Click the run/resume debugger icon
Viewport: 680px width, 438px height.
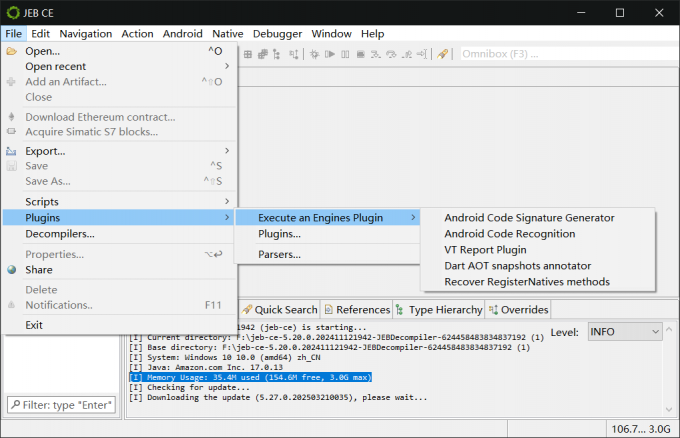(x=330, y=54)
